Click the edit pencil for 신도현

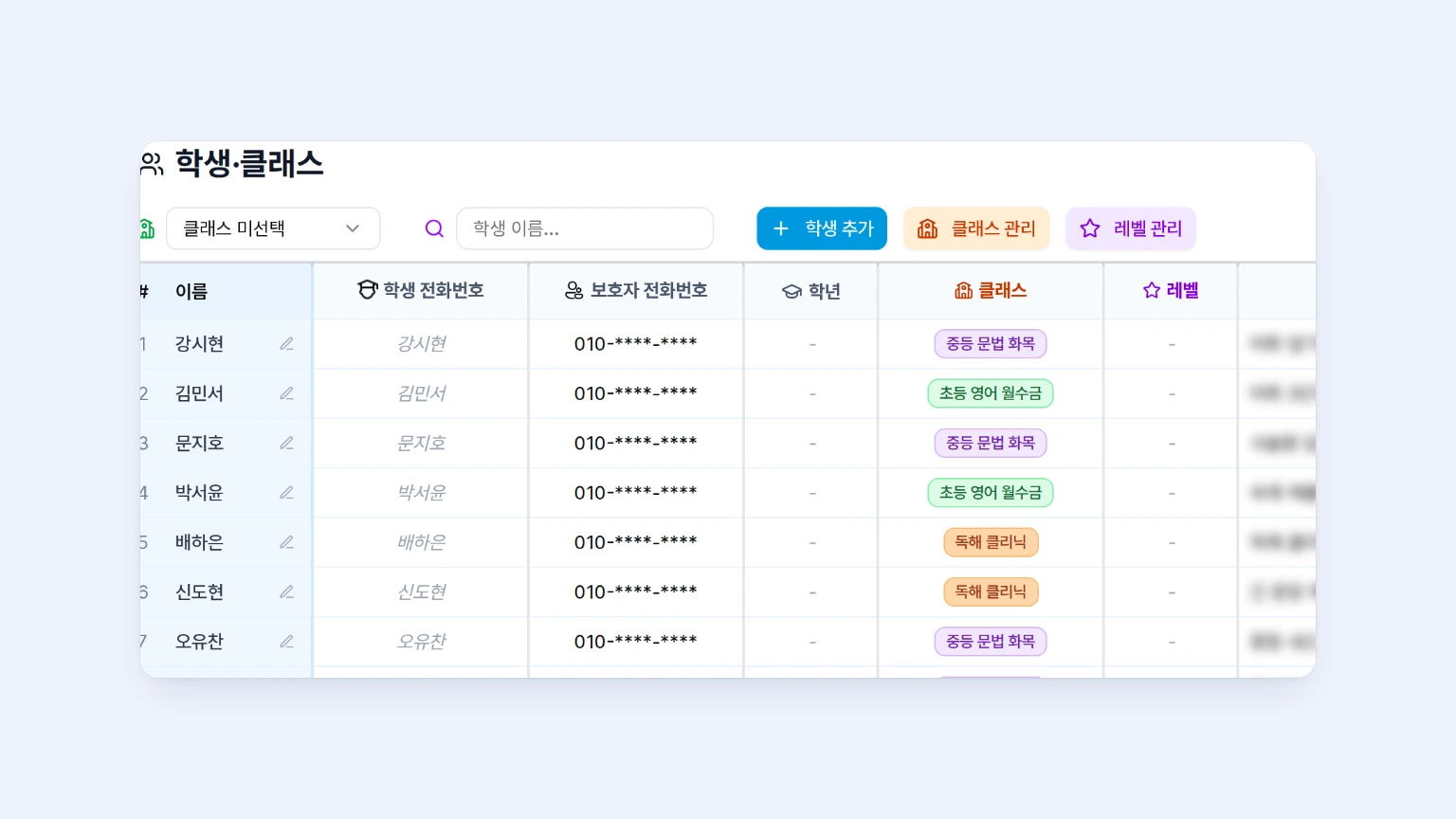coord(286,591)
